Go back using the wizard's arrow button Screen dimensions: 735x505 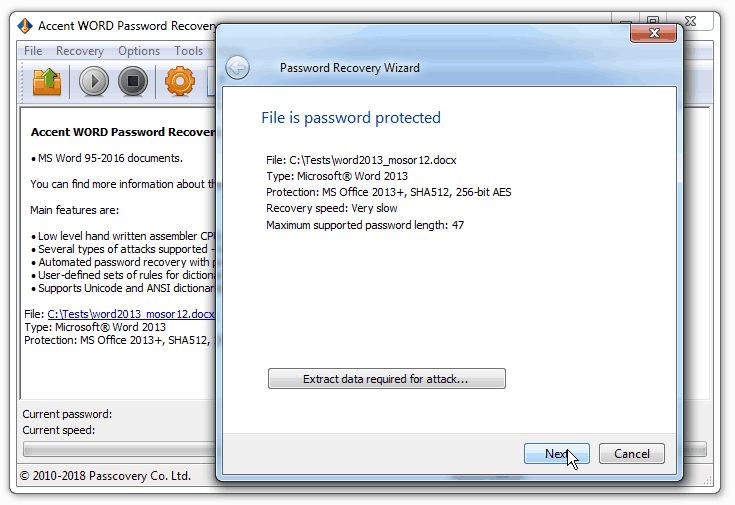coord(237,68)
